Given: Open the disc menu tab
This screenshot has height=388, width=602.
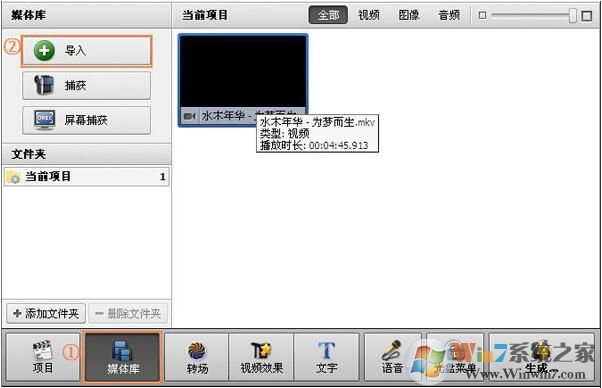Looking at the screenshot, I should coord(455,358).
